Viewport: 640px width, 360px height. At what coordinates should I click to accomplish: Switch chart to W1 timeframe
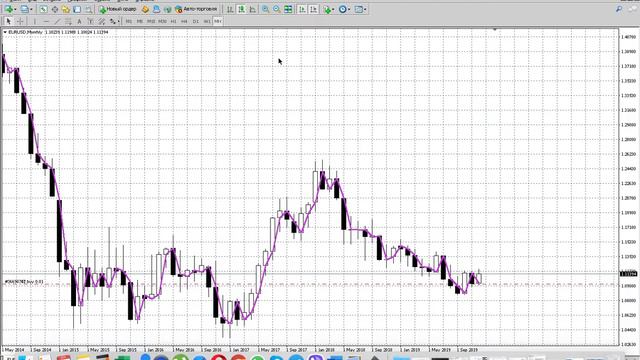[x=207, y=21]
